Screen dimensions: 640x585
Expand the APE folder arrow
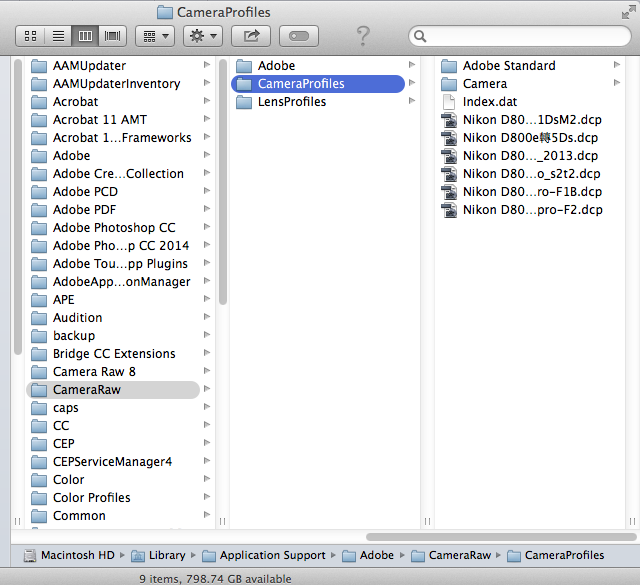point(207,299)
